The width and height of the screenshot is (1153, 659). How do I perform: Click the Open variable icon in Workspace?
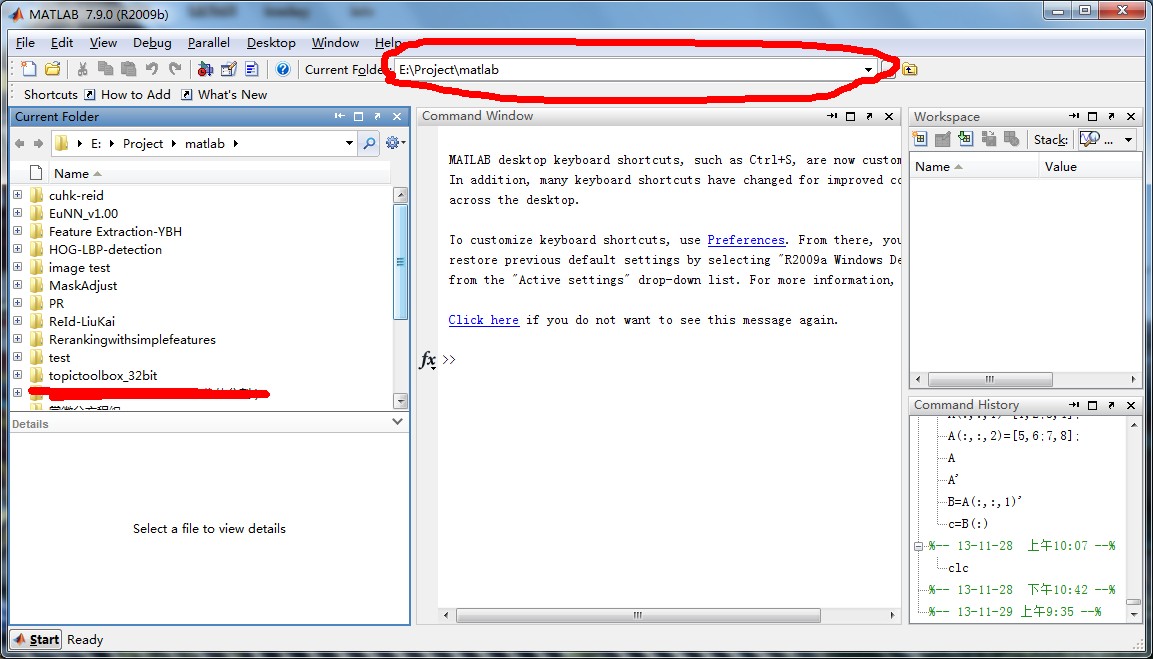point(943,139)
